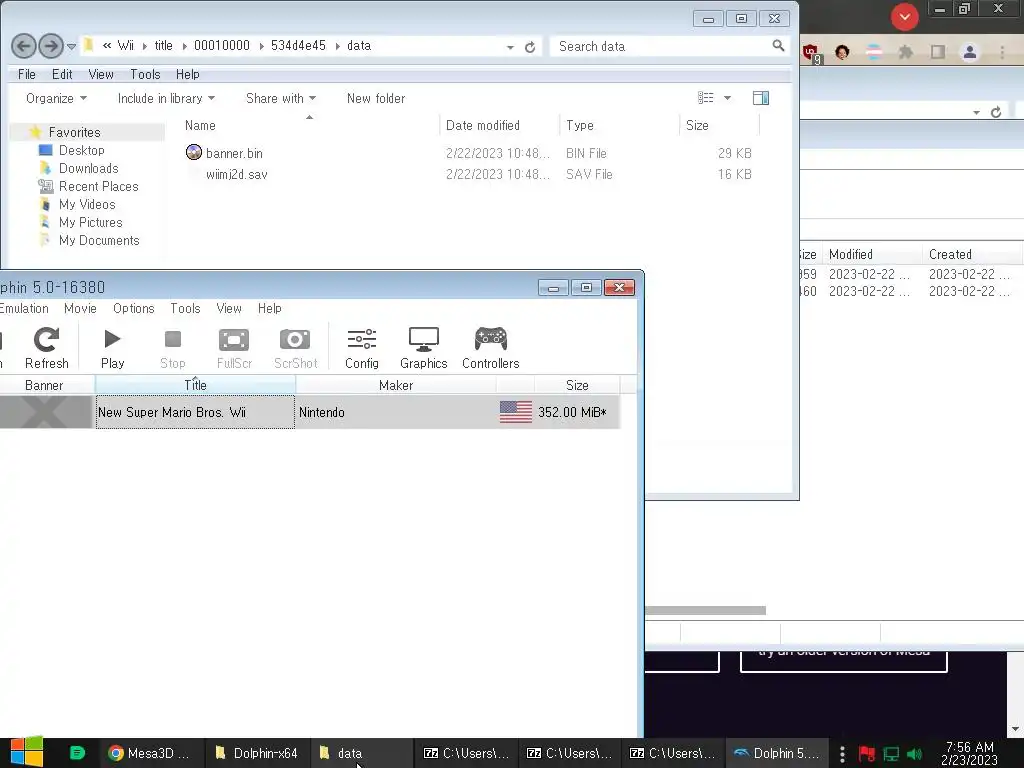This screenshot has width=1024, height=768.
Task: Open the Dolphin Tools menu
Action: point(185,308)
